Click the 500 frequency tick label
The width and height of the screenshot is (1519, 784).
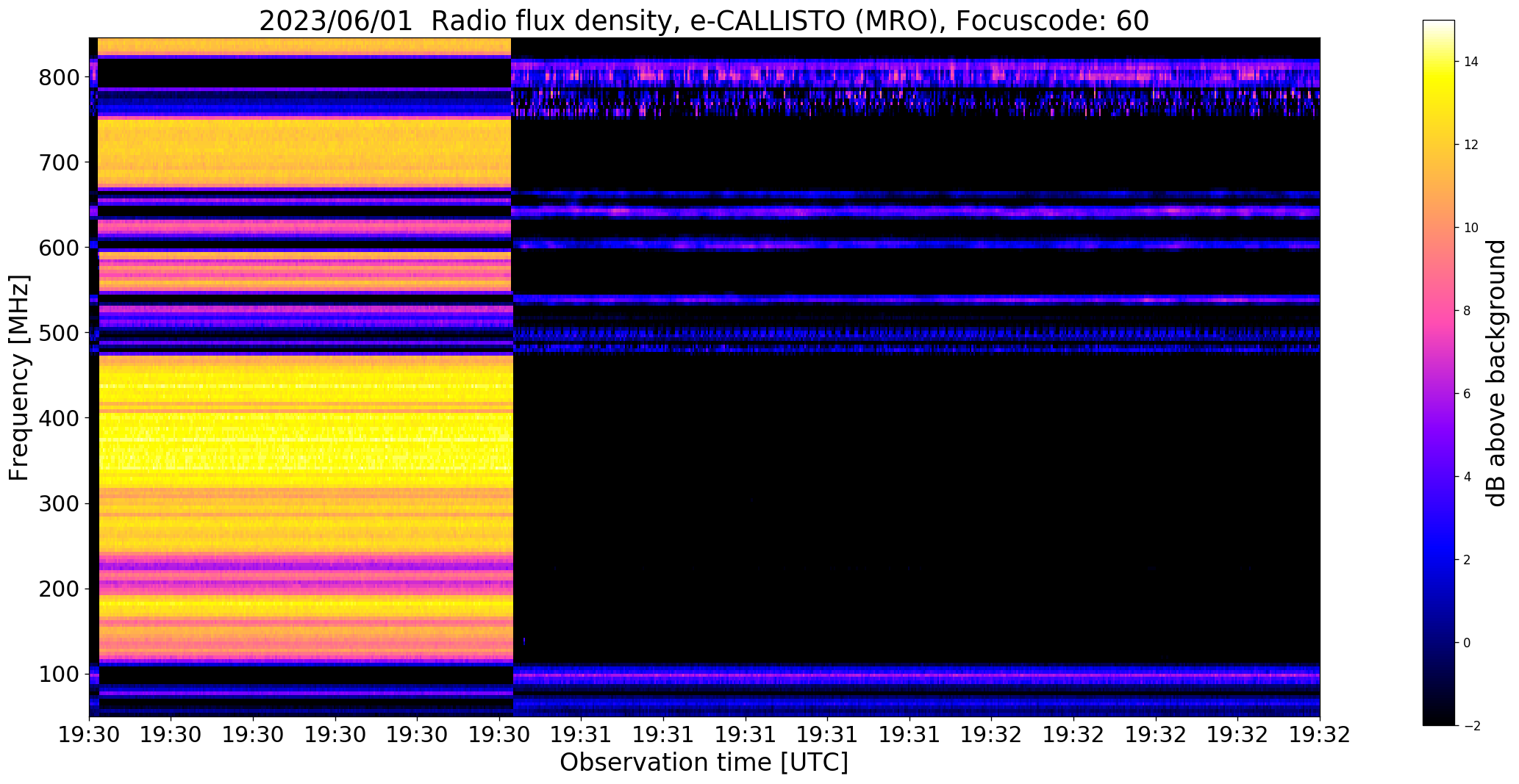tap(60, 333)
